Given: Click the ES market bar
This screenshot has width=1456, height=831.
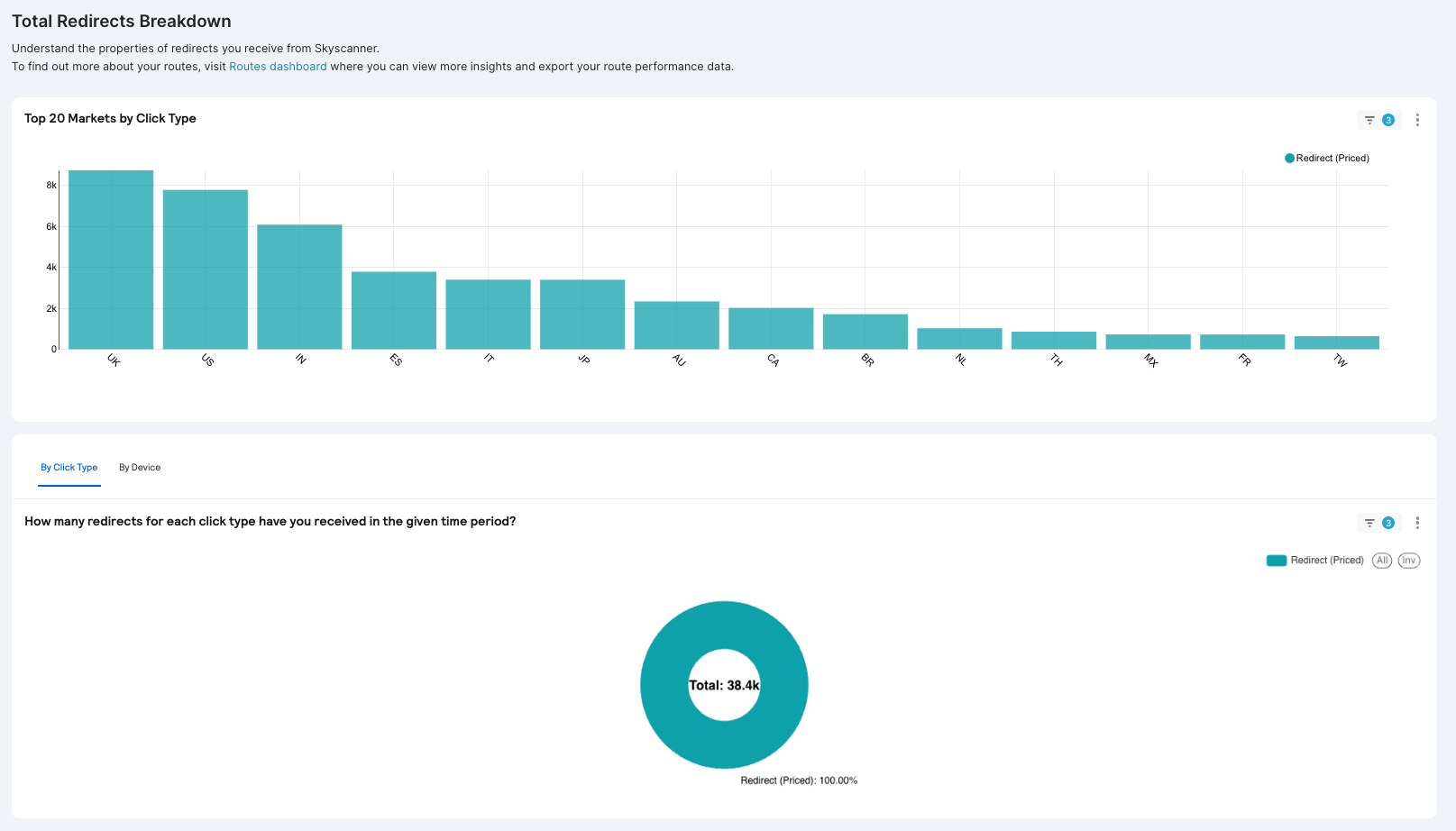Looking at the screenshot, I should (x=394, y=310).
